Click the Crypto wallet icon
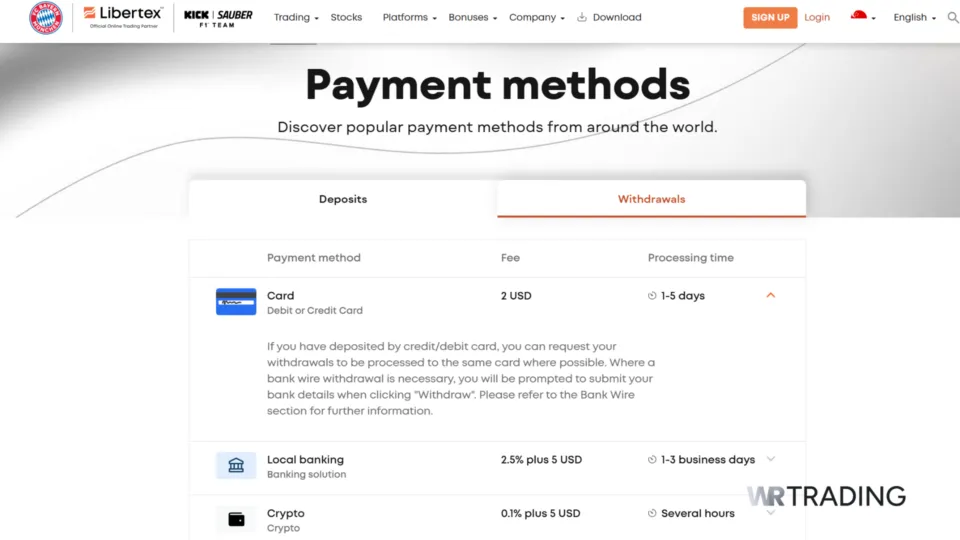 click(x=236, y=519)
